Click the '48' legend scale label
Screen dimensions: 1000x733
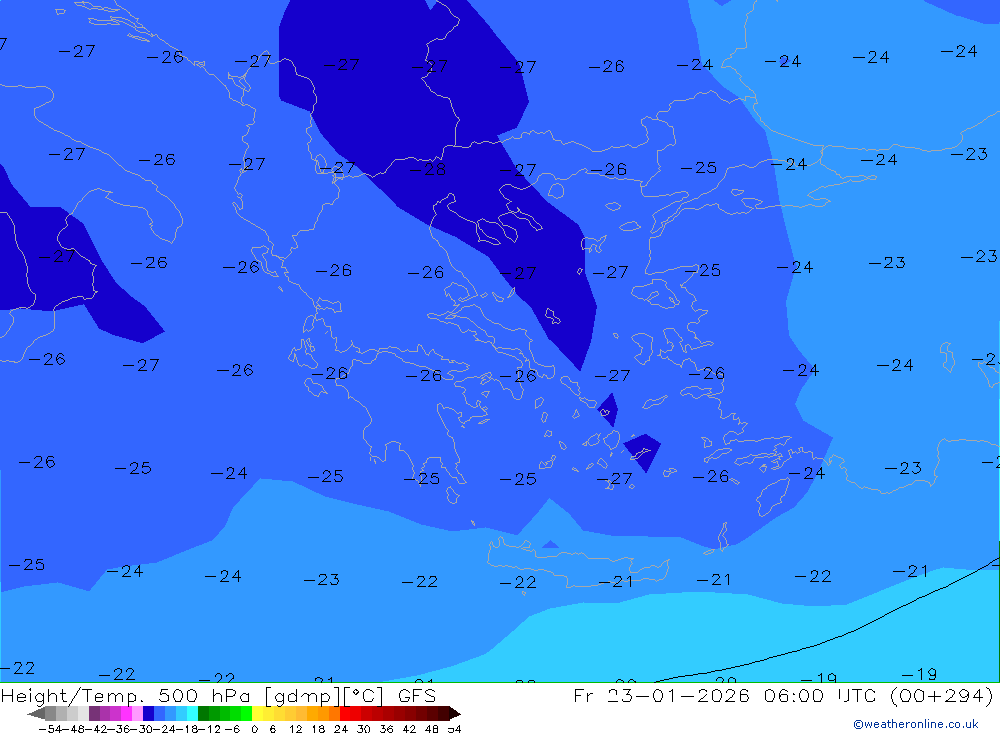[x=432, y=729]
